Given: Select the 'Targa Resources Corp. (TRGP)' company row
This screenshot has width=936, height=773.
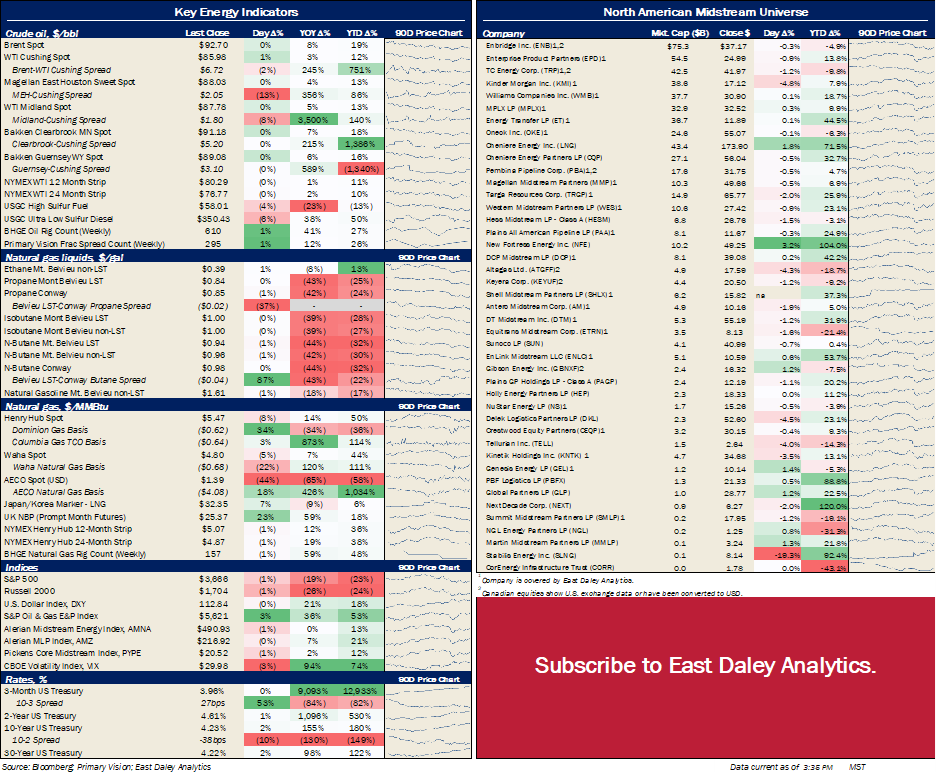Looking at the screenshot, I should (540, 195).
